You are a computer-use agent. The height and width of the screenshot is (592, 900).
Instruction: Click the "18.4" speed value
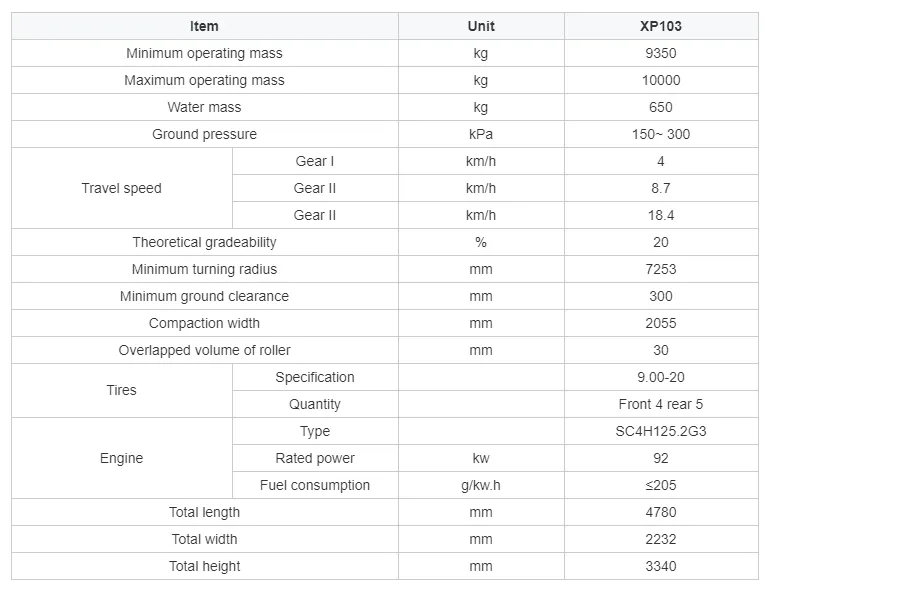tap(661, 215)
